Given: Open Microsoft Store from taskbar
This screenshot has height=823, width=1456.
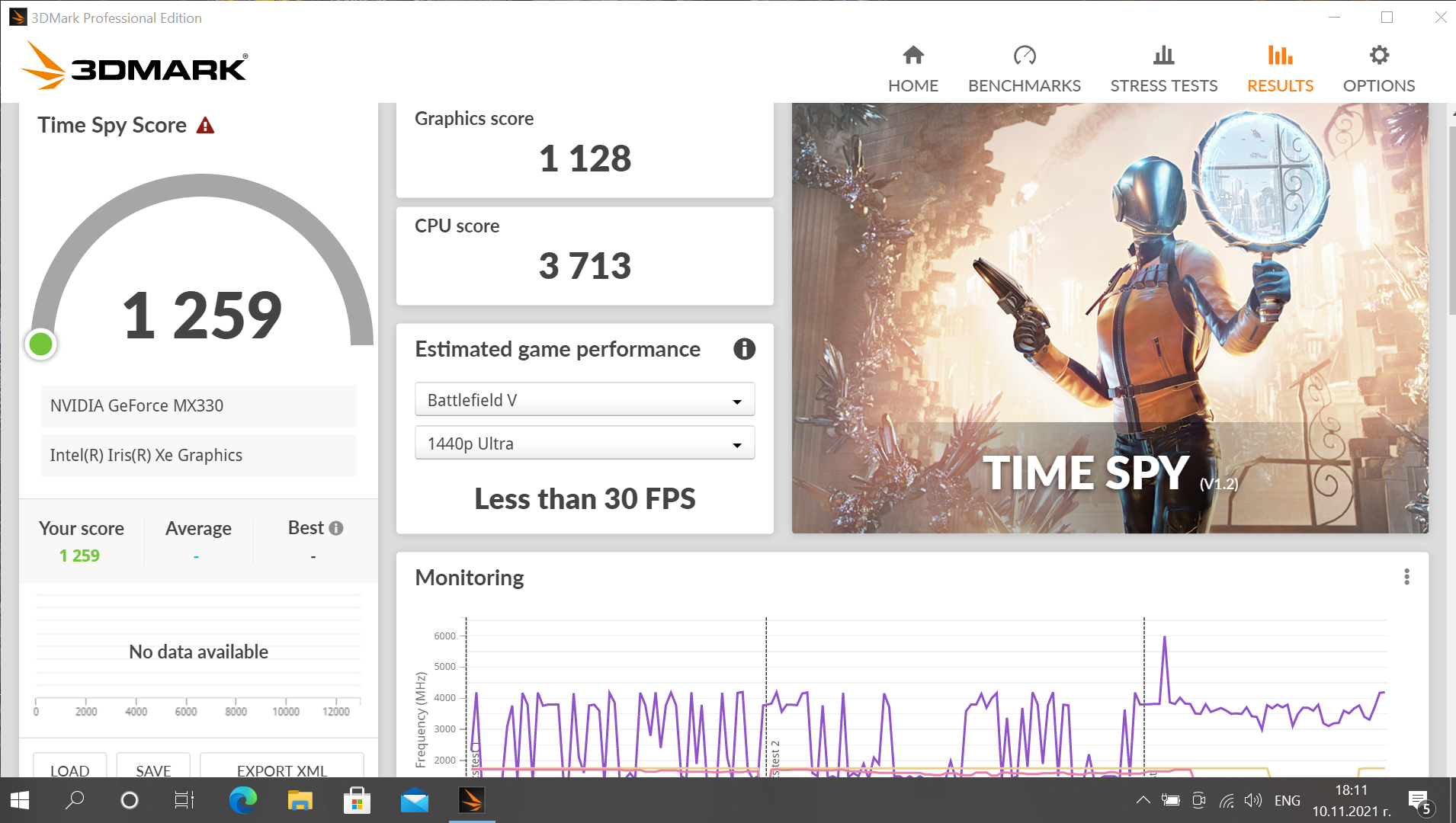Looking at the screenshot, I should [357, 800].
